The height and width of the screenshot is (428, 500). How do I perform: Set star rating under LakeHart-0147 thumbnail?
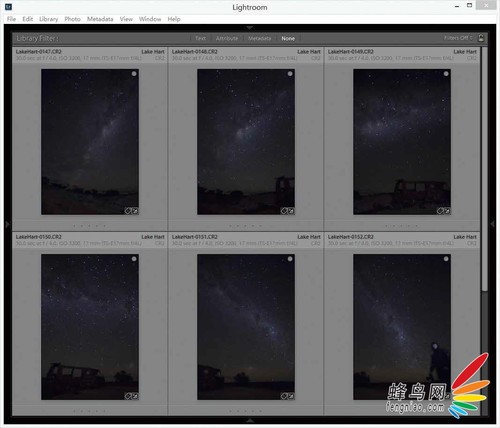click(x=89, y=226)
